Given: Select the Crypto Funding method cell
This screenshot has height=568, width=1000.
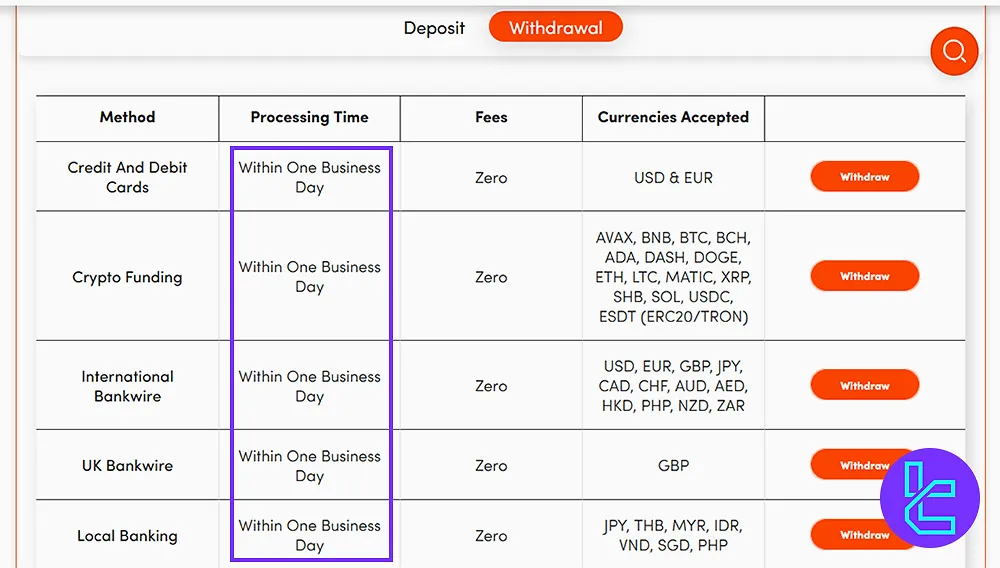Looking at the screenshot, I should tap(128, 277).
